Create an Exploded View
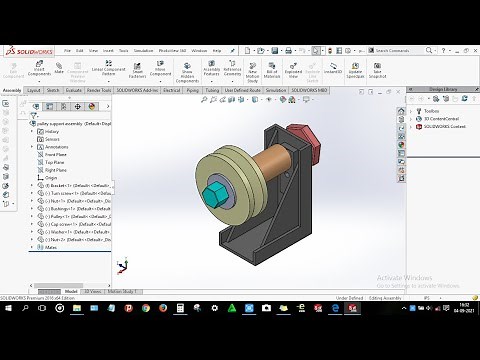 coord(293,70)
